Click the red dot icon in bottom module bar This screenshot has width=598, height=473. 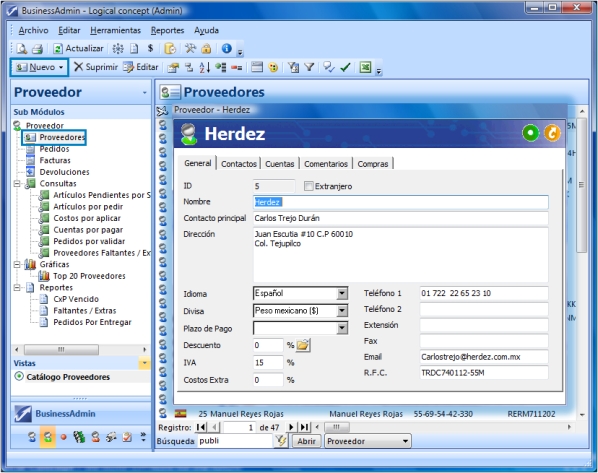click(x=63, y=437)
